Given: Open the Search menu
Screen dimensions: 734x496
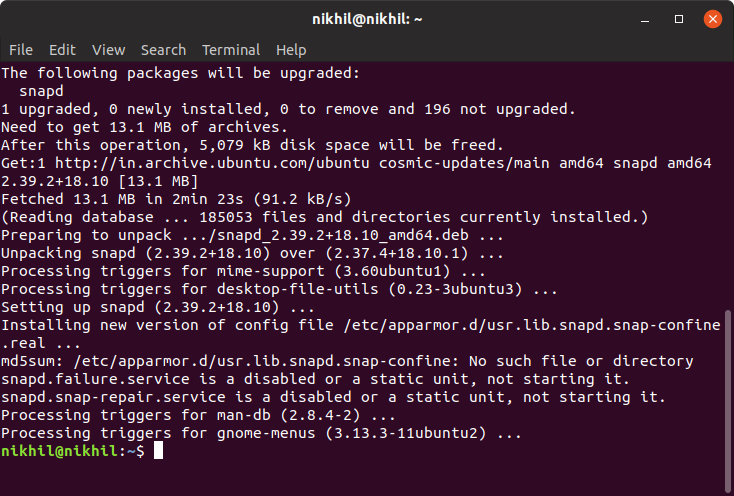Looking at the screenshot, I should [x=163, y=50].
